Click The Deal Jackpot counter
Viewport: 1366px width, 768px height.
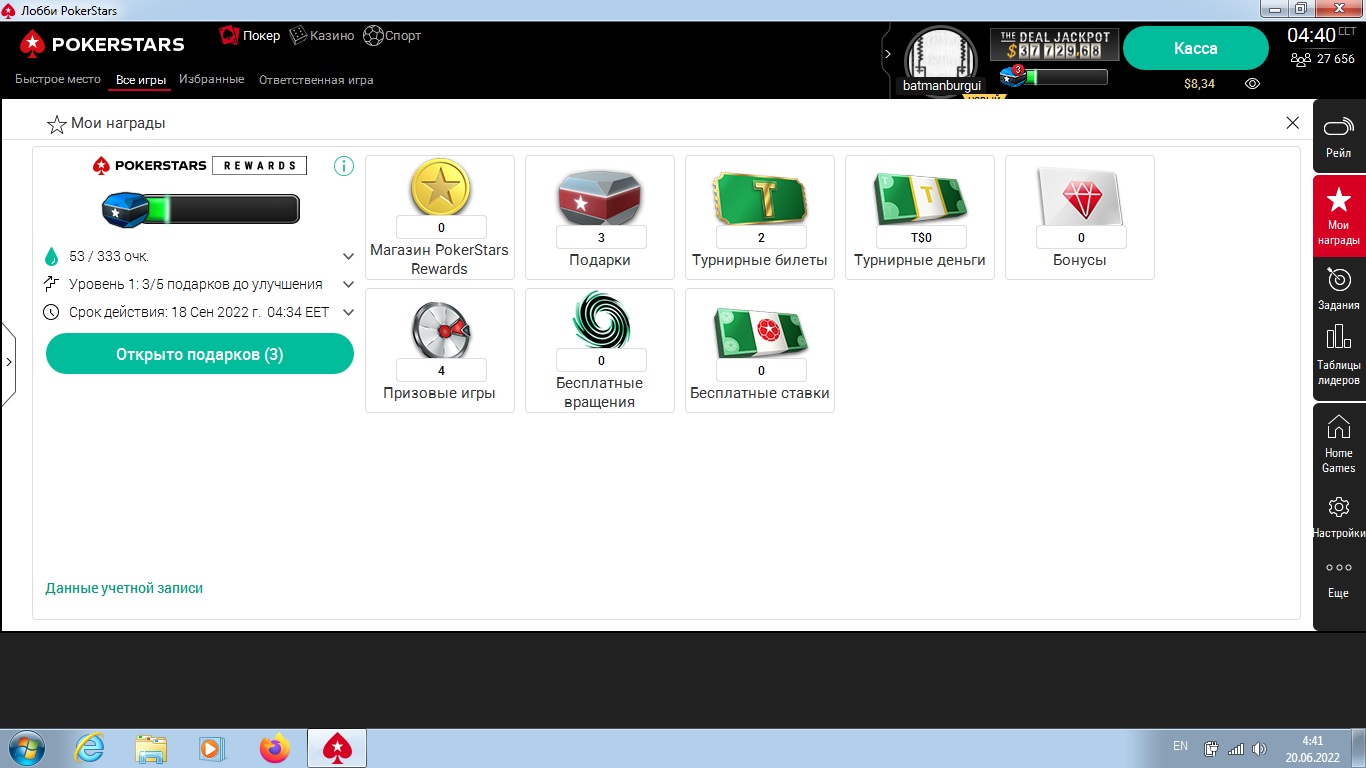click(x=1055, y=45)
